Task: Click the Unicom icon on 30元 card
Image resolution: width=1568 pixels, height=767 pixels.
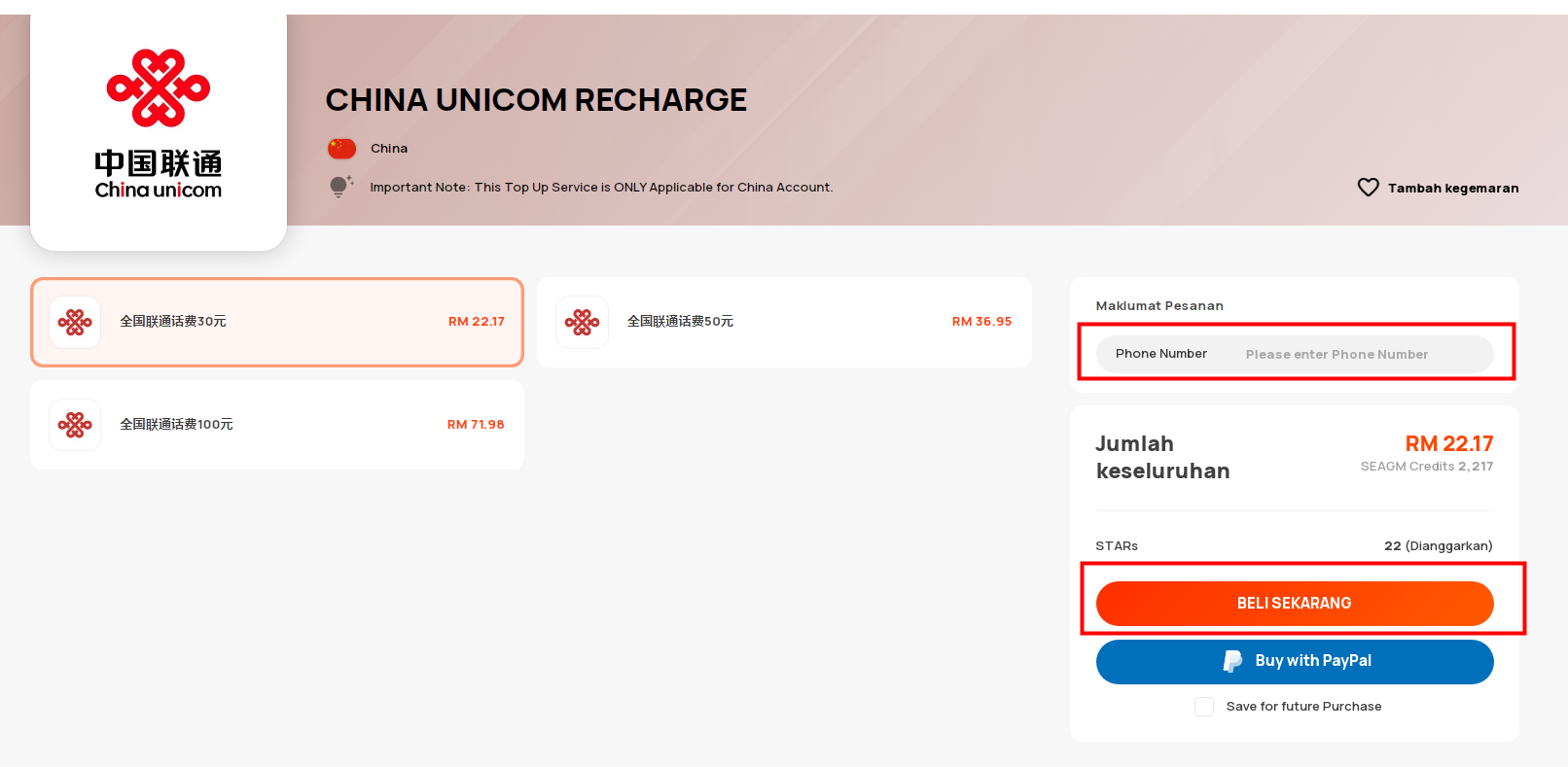Action: (x=75, y=322)
